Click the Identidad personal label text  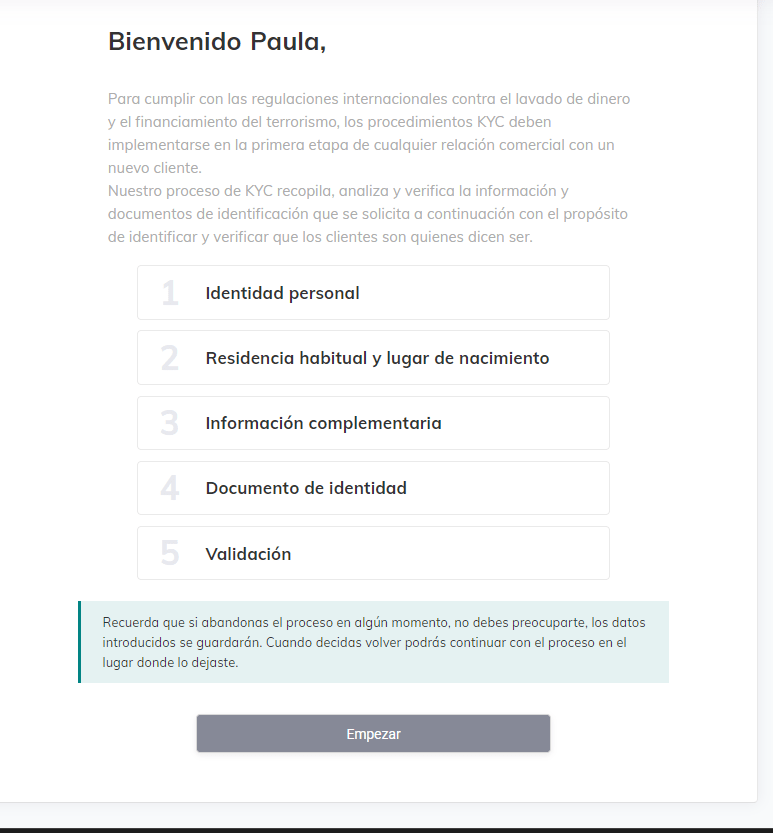[282, 293]
